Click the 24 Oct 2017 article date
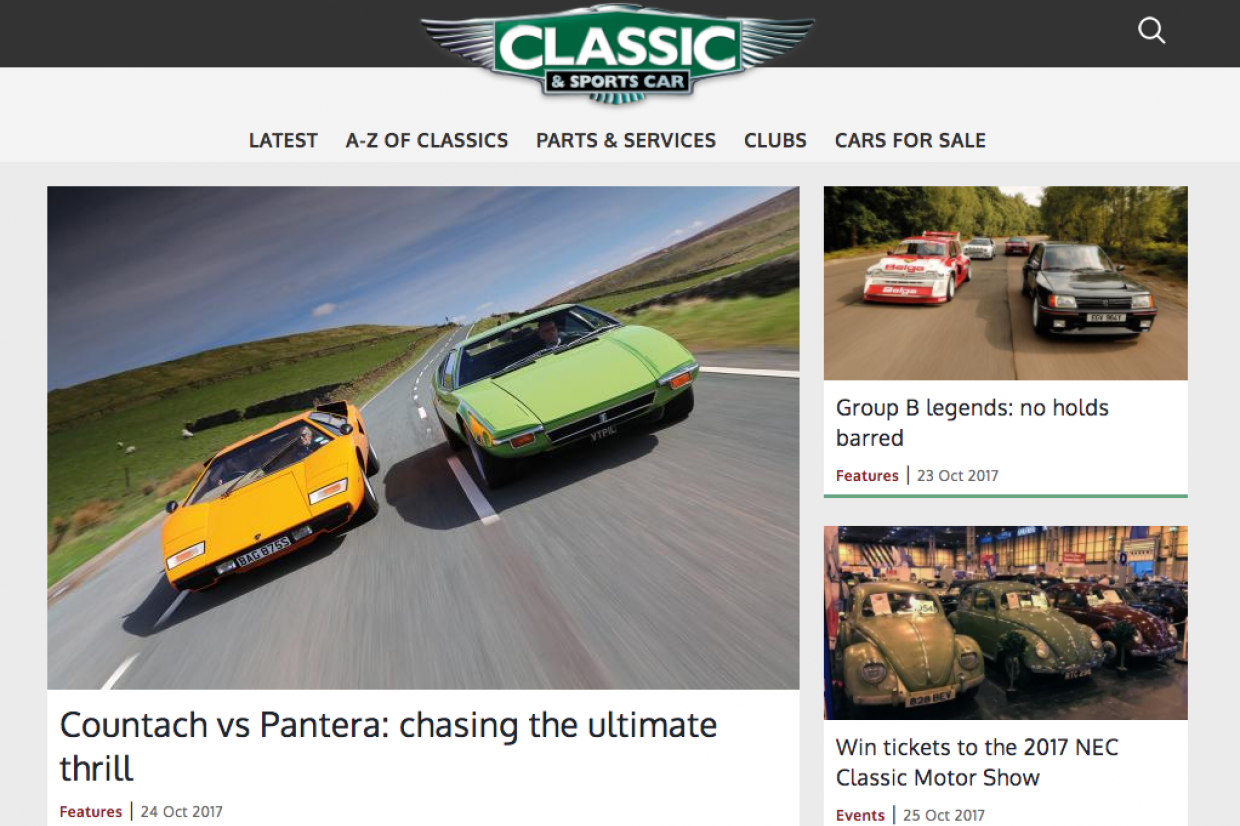This screenshot has height=826, width=1240. coord(182,812)
